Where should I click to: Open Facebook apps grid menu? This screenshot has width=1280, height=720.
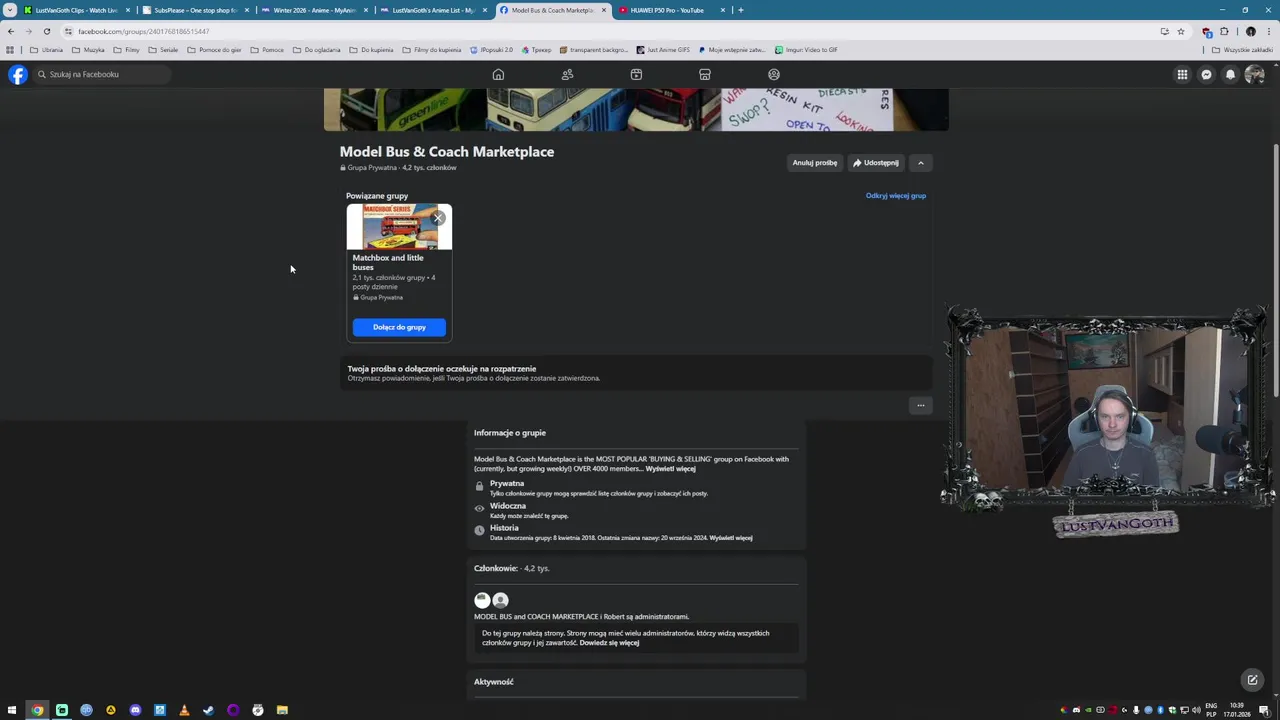1182,74
